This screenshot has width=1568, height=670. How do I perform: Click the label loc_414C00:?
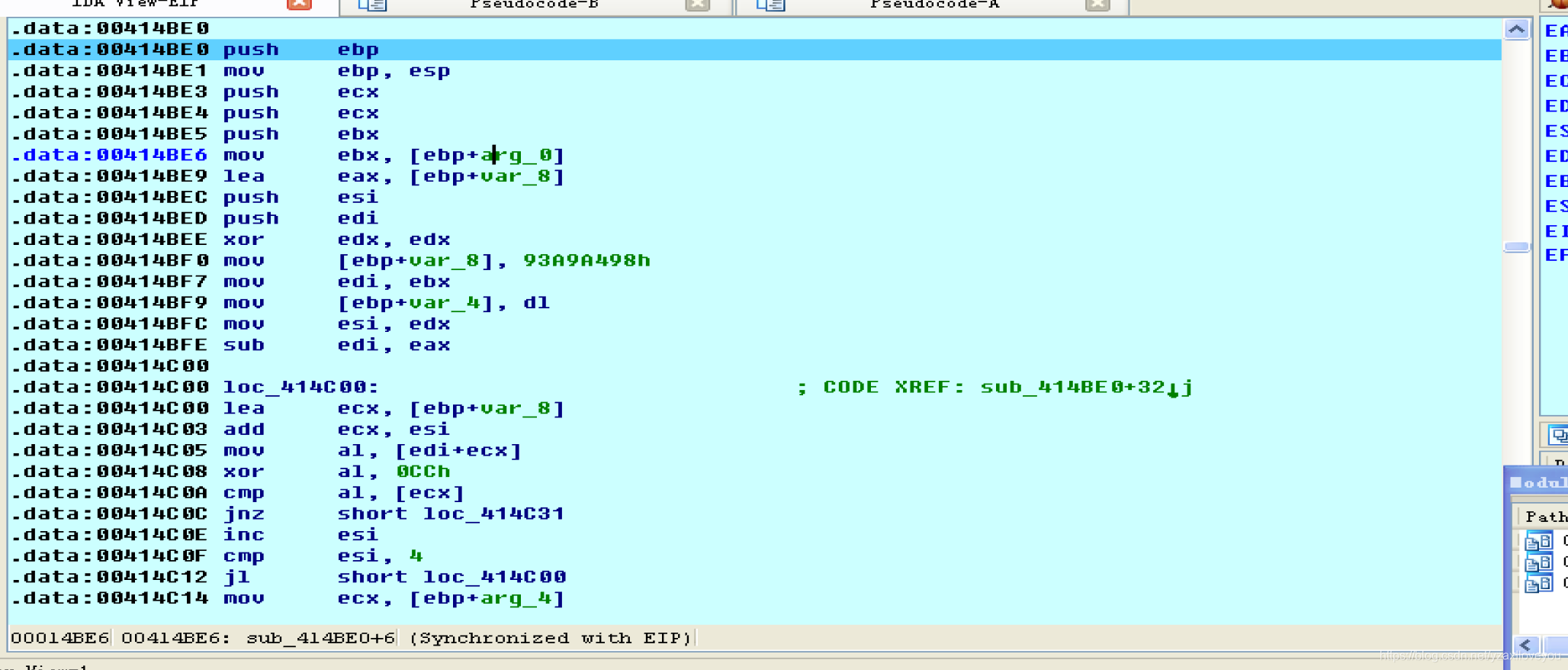300,387
